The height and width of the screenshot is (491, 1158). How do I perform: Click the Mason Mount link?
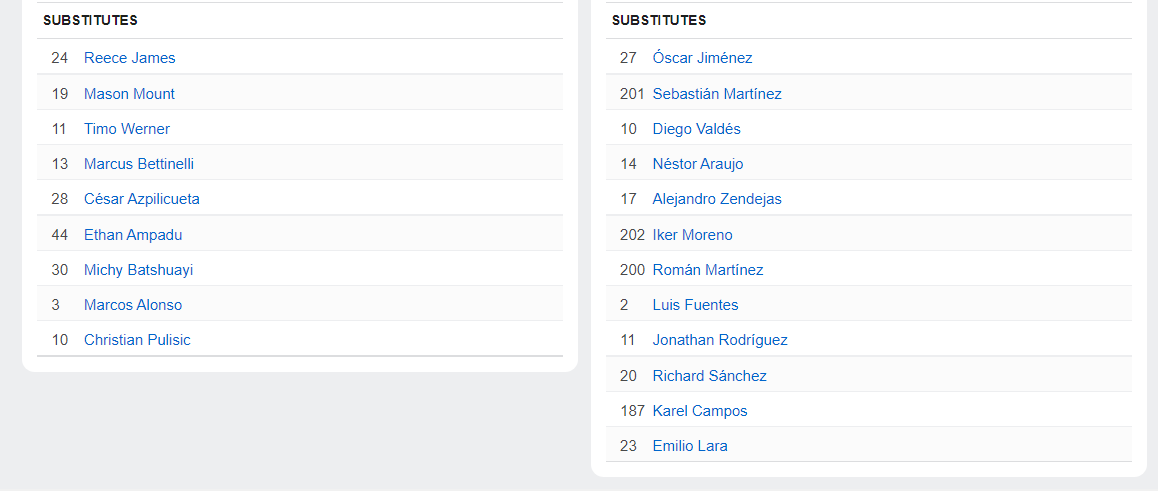pos(129,94)
